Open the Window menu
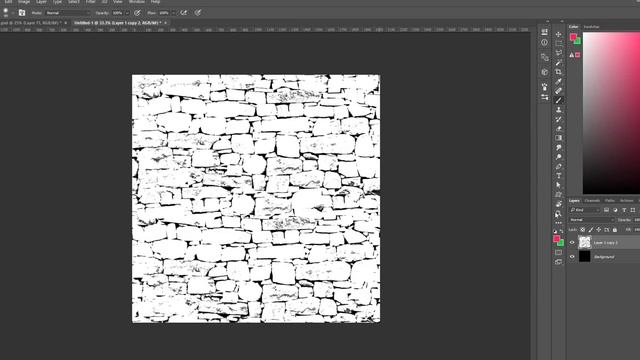Screen dimensions: 640x360 tap(137, 2)
